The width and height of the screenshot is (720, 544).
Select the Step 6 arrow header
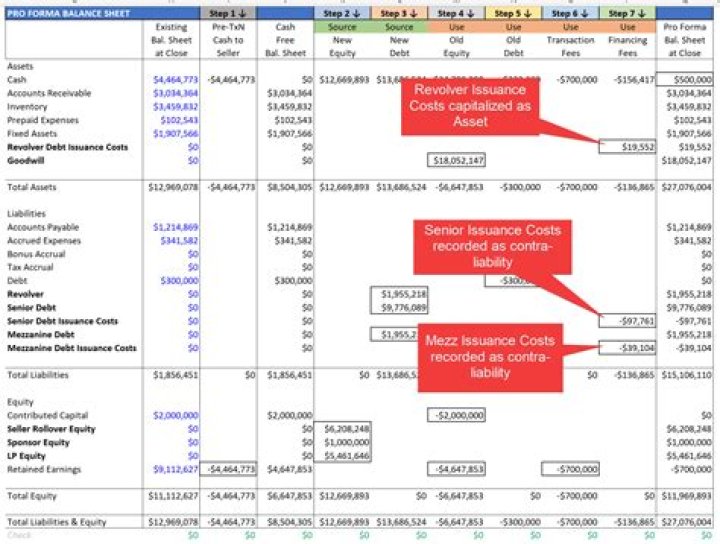coord(571,13)
